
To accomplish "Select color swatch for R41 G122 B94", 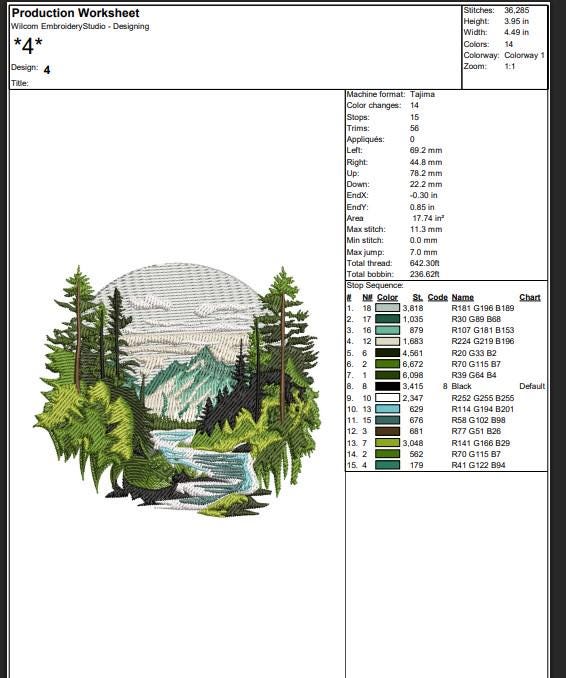I will point(387,465).
